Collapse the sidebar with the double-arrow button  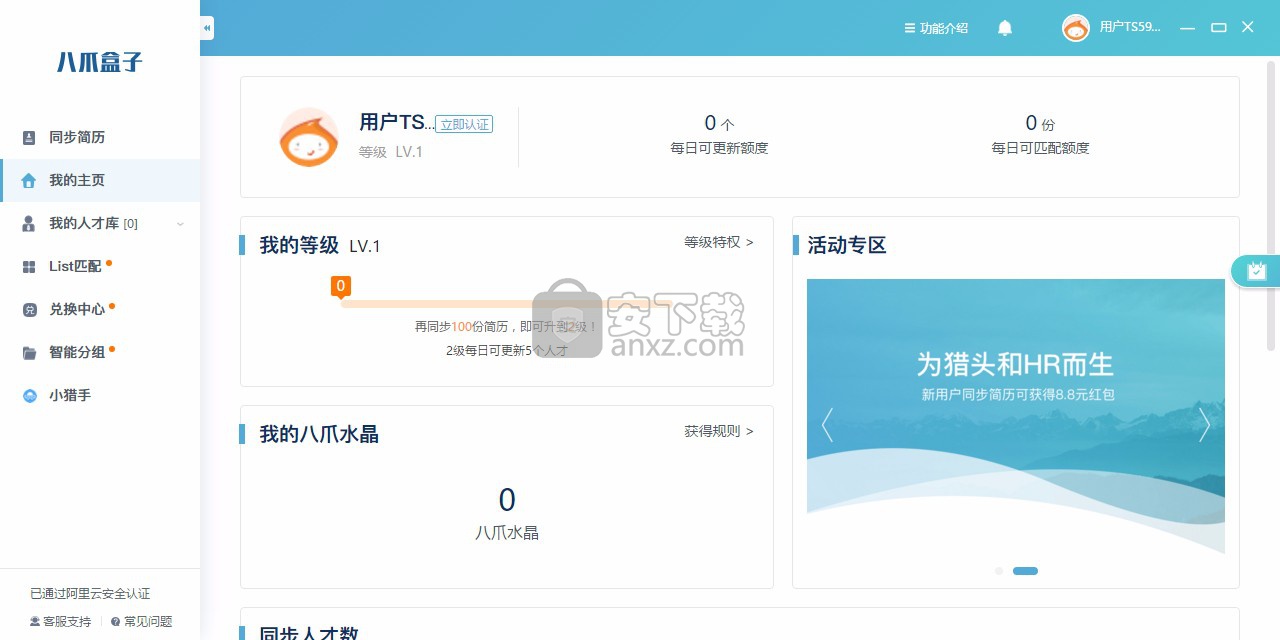point(207,28)
